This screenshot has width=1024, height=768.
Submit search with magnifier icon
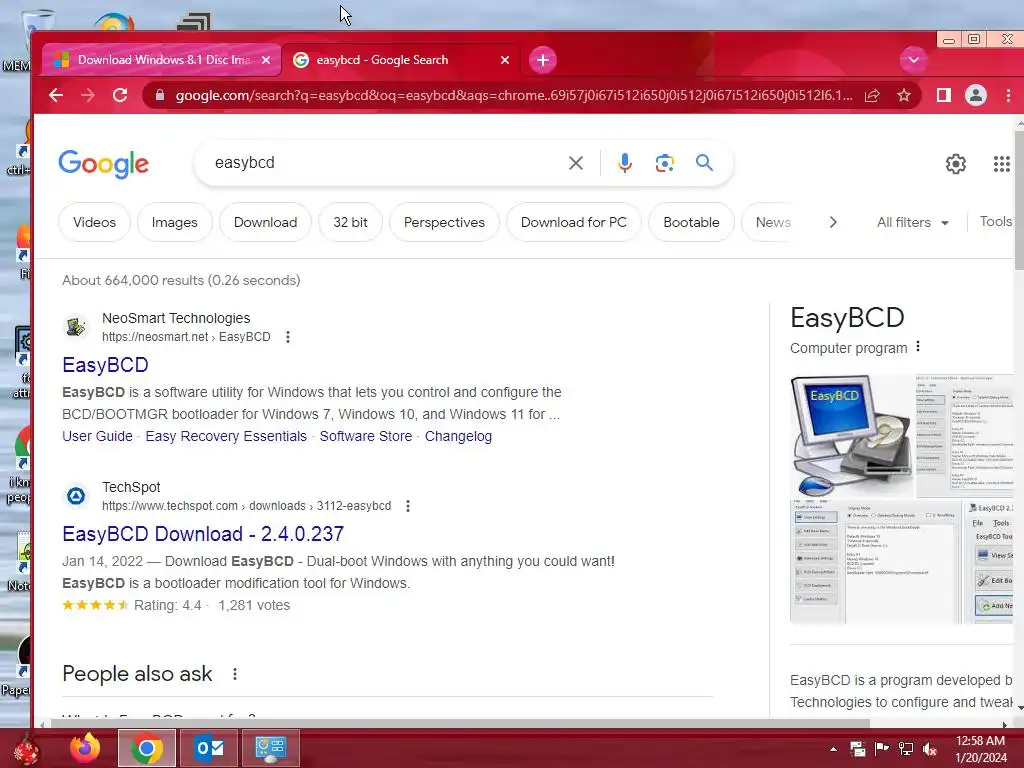(704, 163)
